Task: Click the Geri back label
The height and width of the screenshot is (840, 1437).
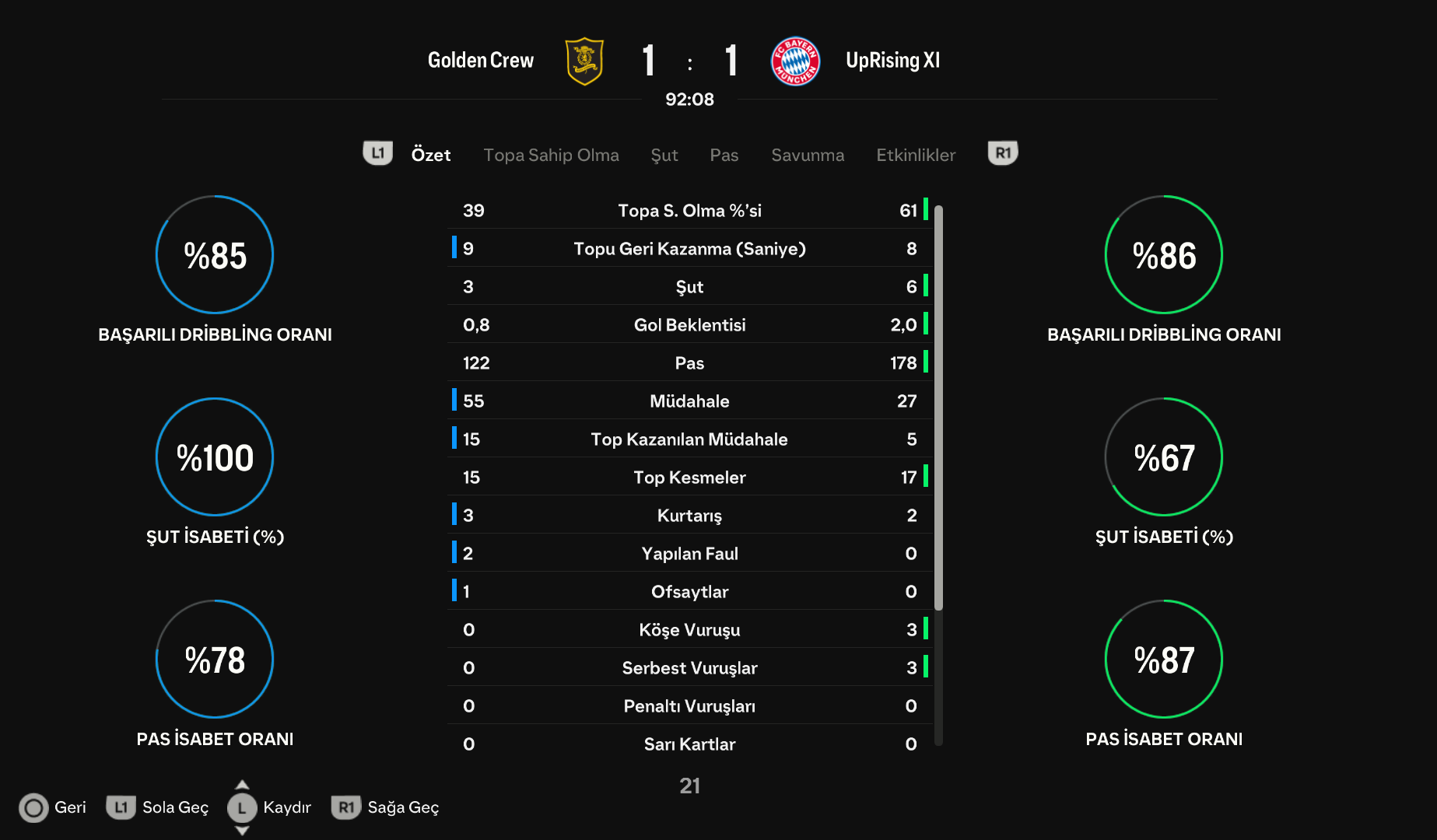Action: pos(70,807)
